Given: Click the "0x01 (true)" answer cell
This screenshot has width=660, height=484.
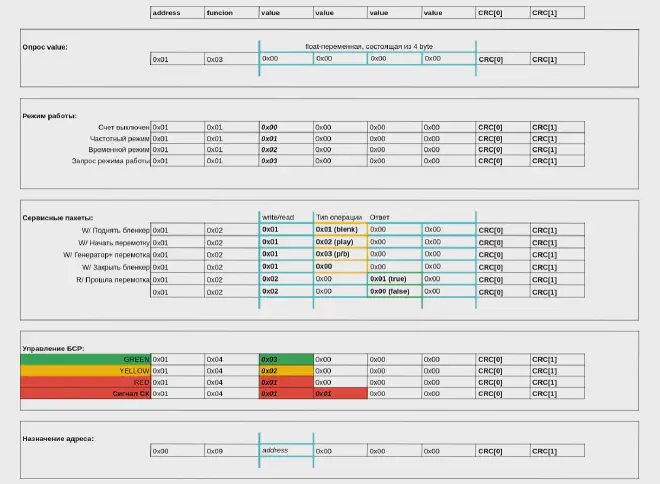Looking at the screenshot, I should [x=394, y=279].
